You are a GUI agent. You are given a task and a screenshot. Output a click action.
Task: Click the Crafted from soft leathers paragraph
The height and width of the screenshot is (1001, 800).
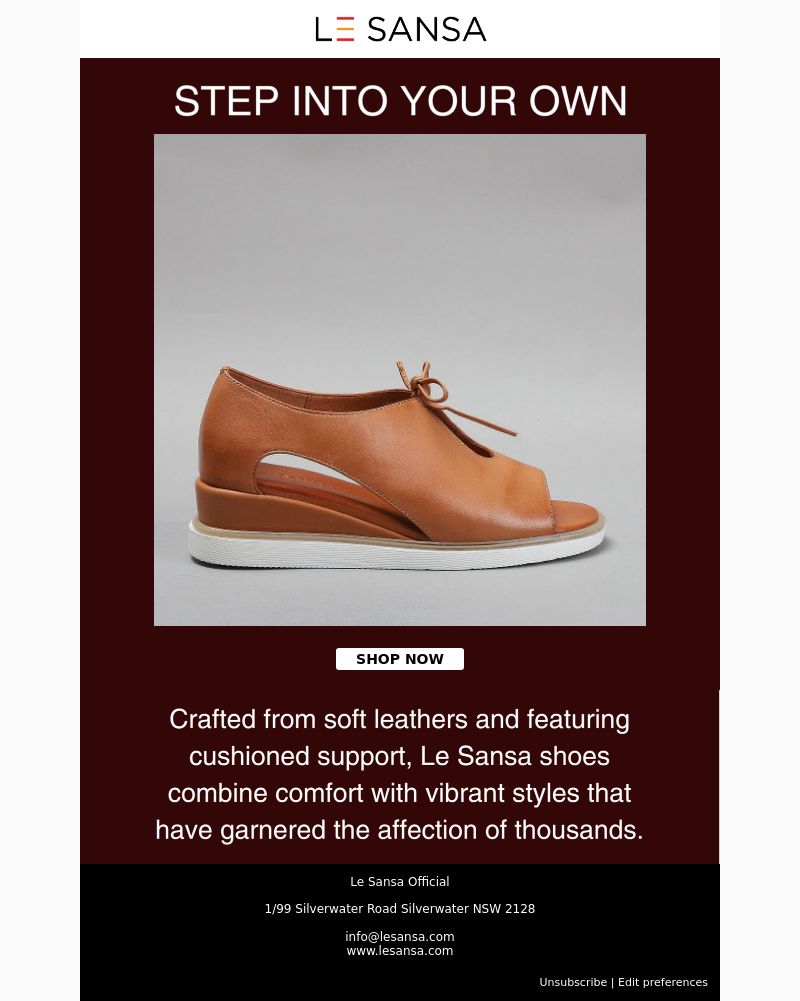400,774
